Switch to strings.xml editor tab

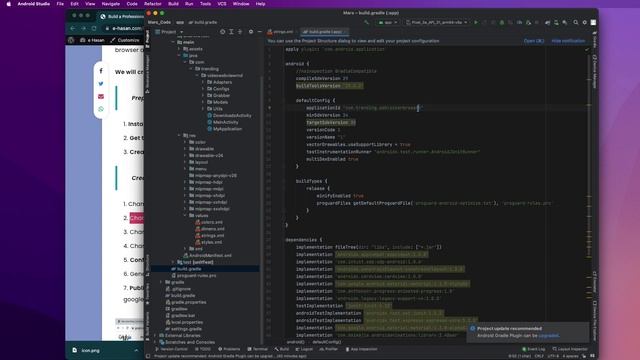(x=280, y=32)
